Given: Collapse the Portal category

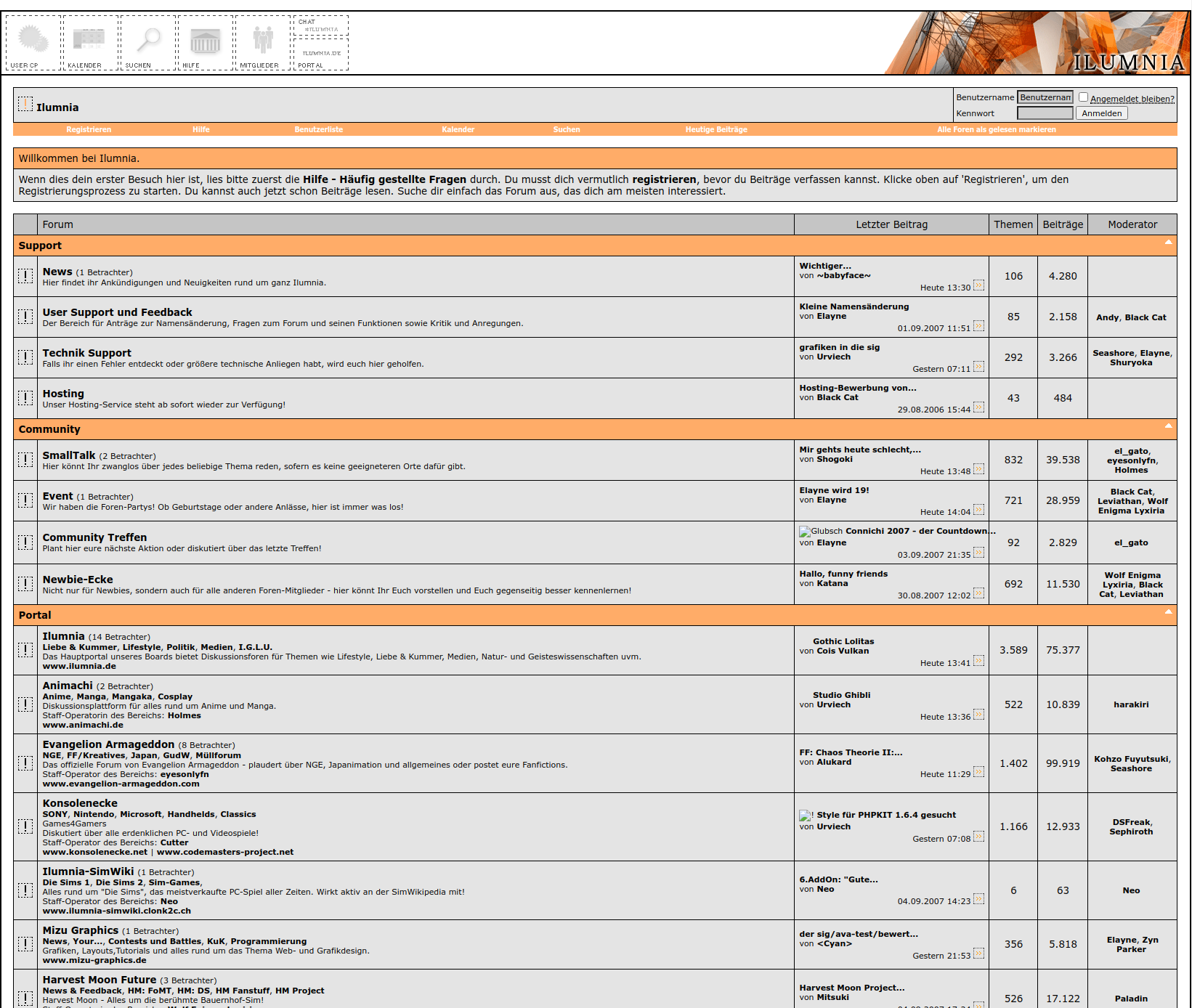Looking at the screenshot, I should click(x=1168, y=612).
